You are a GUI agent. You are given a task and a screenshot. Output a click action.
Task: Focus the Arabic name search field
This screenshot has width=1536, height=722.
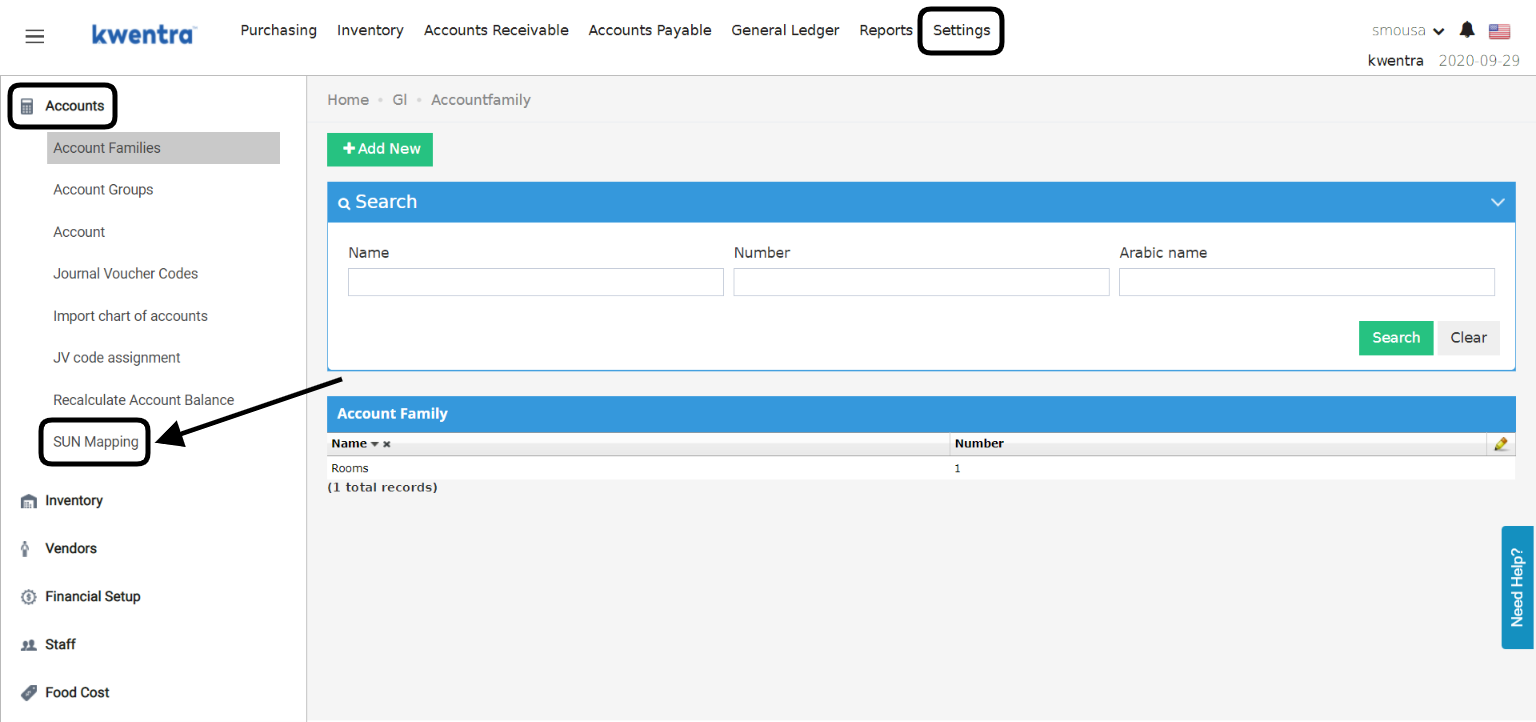1307,282
